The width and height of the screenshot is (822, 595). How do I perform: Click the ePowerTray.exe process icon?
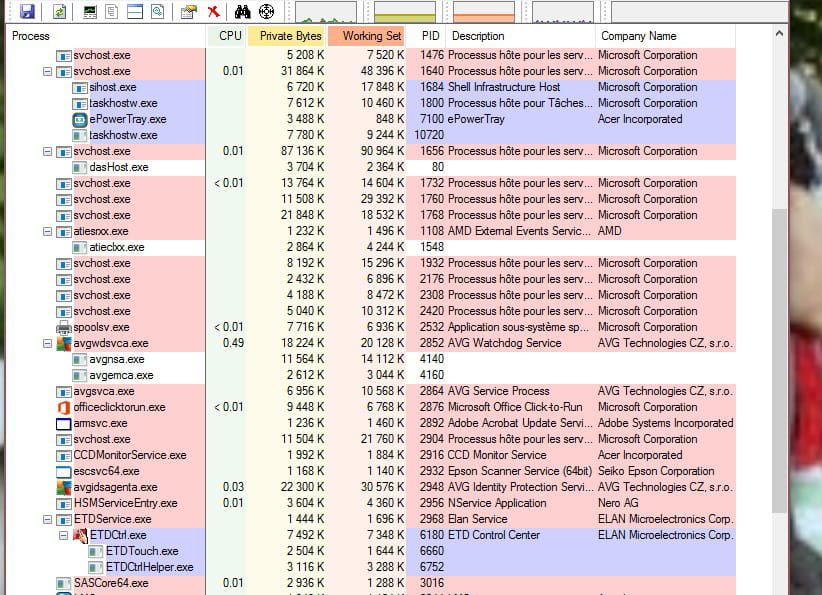tap(79, 120)
